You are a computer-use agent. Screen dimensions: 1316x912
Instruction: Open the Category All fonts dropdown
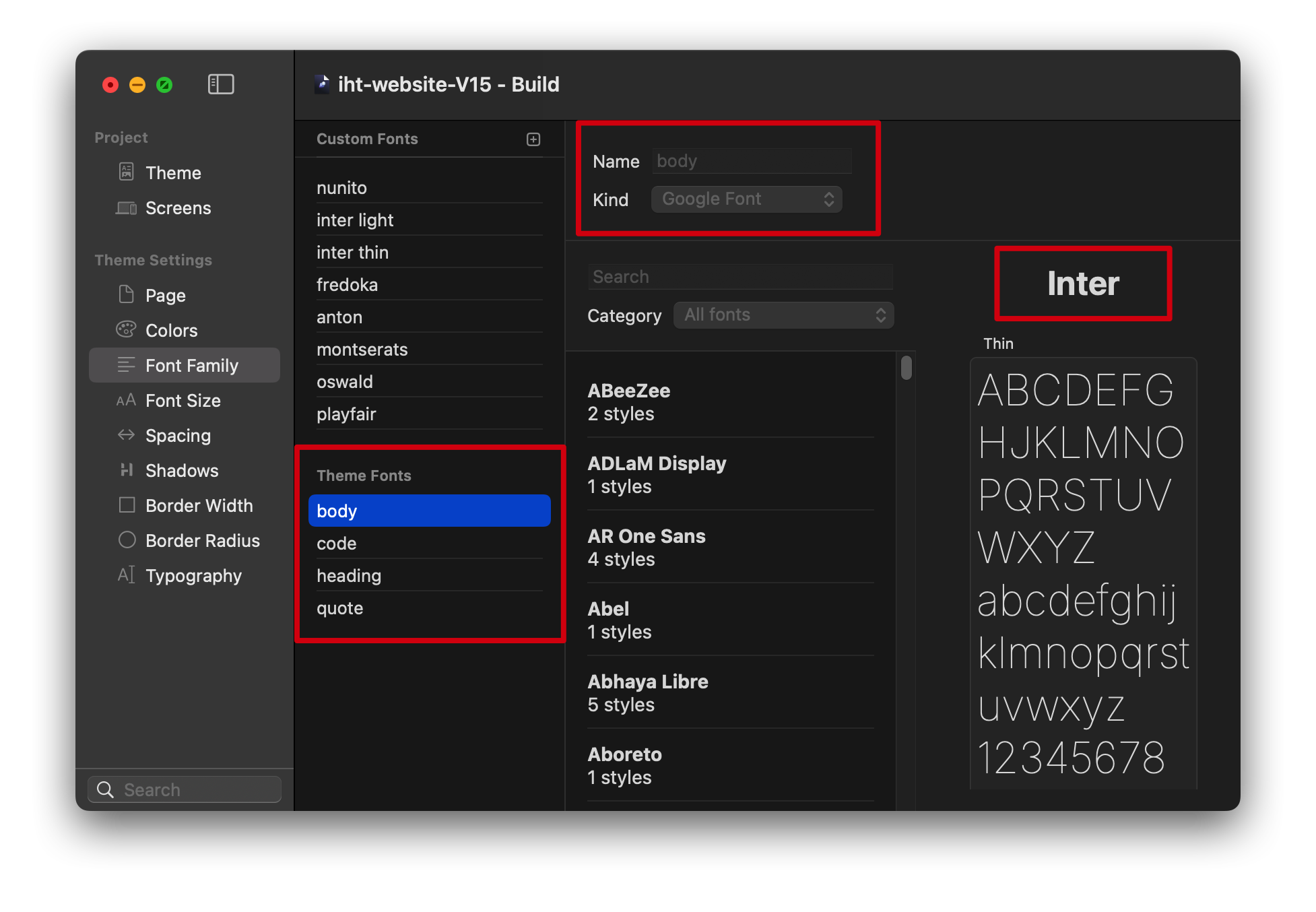coord(783,315)
